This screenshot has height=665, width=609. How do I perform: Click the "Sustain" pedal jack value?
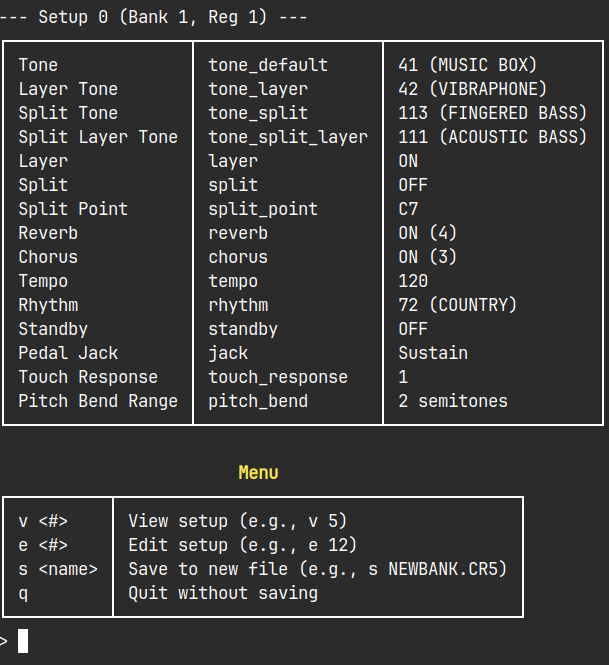[x=433, y=353]
